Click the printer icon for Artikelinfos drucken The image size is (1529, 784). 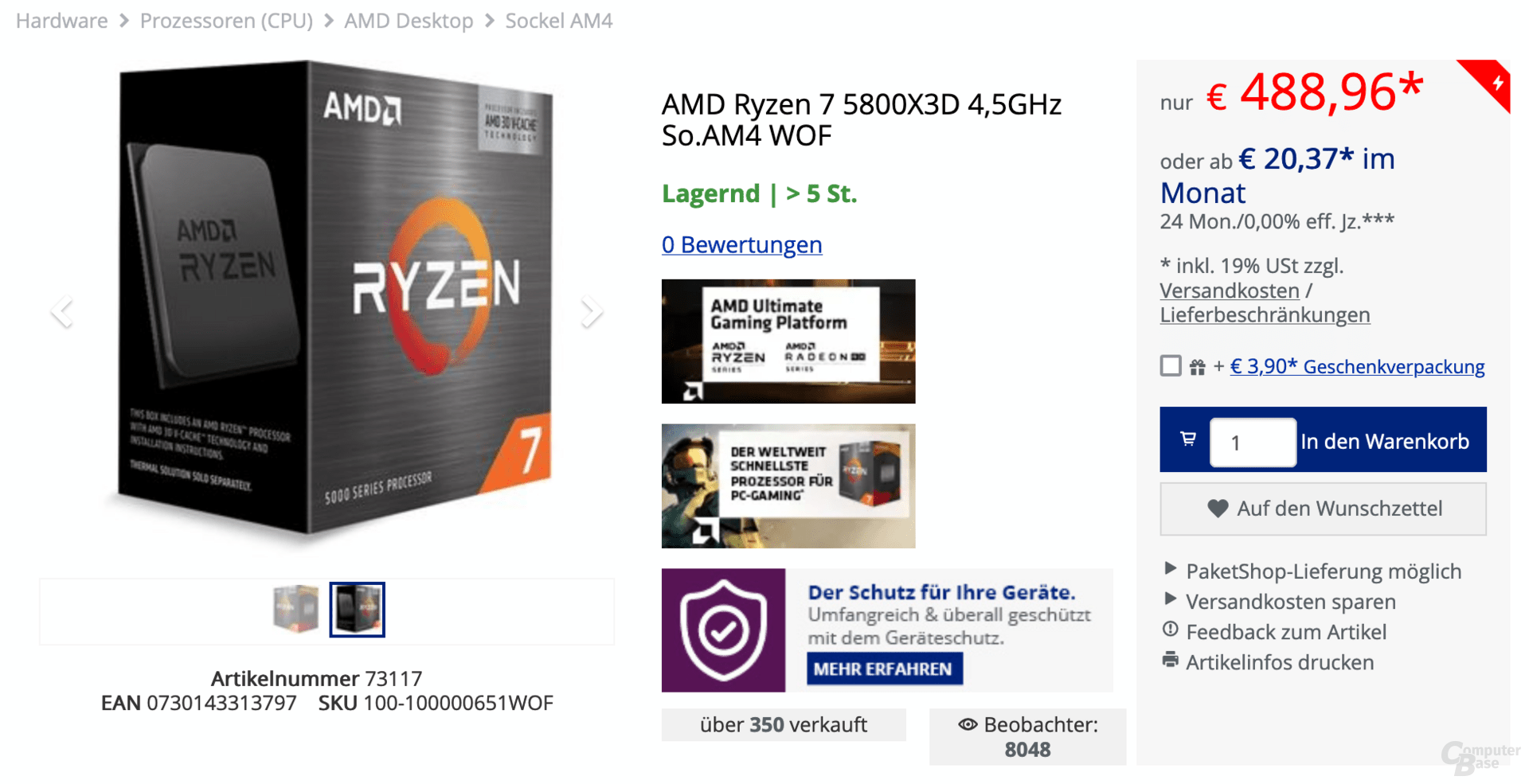[x=1170, y=660]
